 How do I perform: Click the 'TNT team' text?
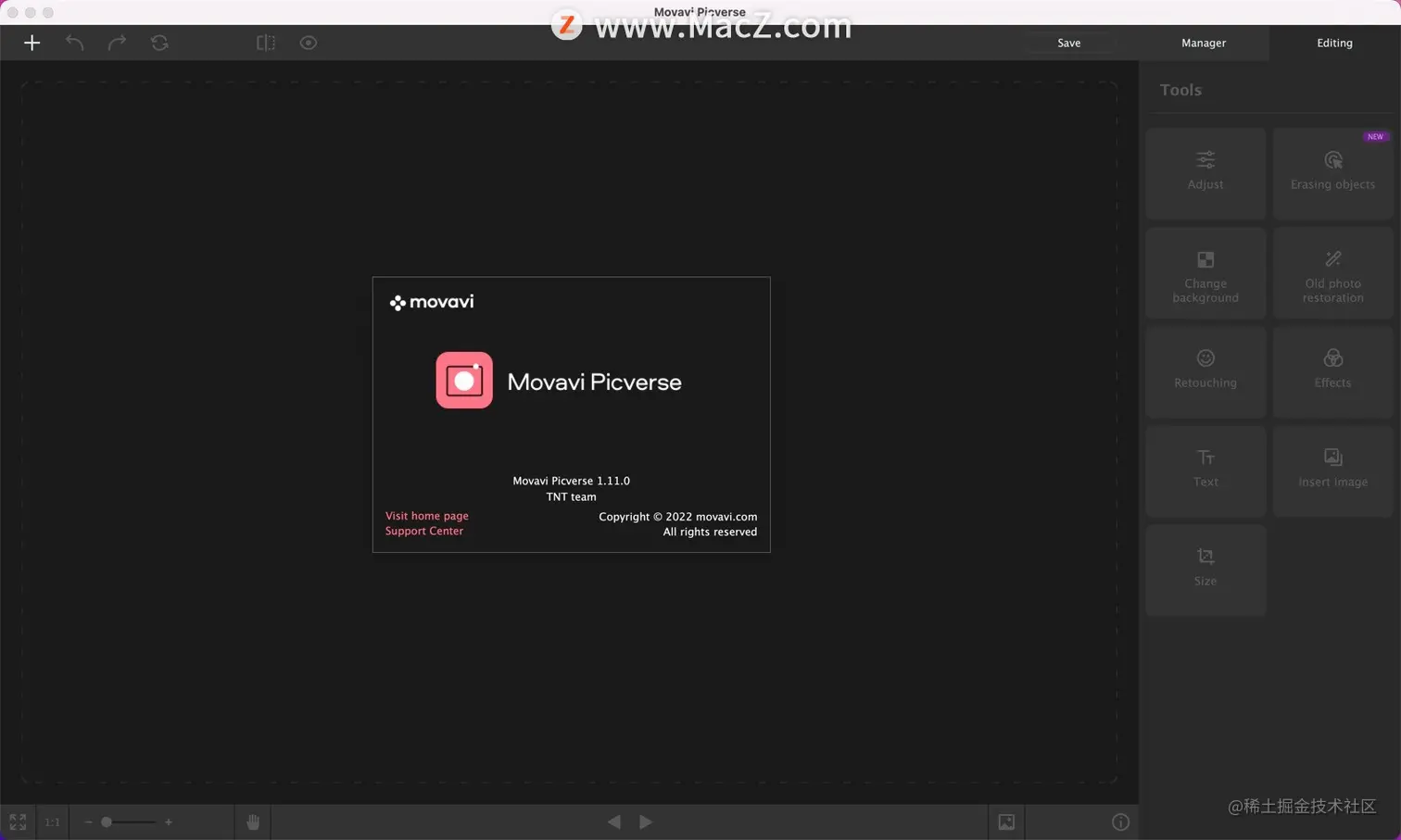(572, 496)
